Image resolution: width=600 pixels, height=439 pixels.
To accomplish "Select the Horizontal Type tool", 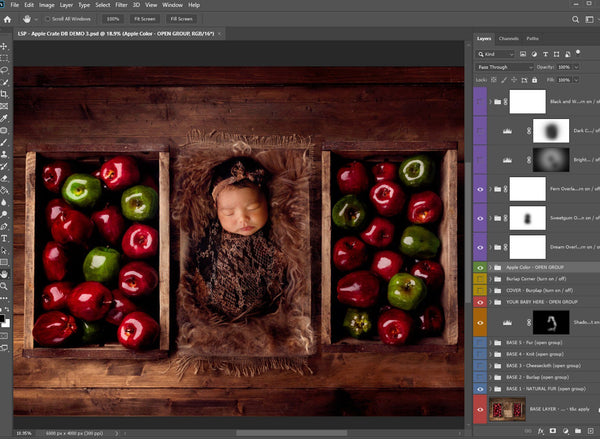I will coord(5,239).
